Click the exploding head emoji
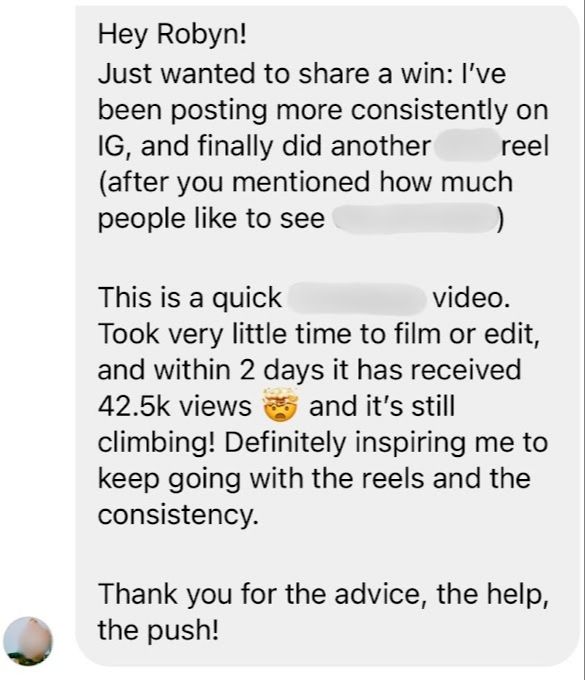 coord(281,405)
